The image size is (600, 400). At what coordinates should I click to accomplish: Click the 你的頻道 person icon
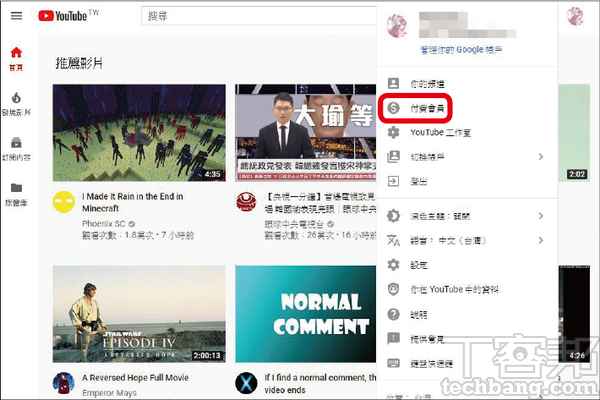point(393,83)
